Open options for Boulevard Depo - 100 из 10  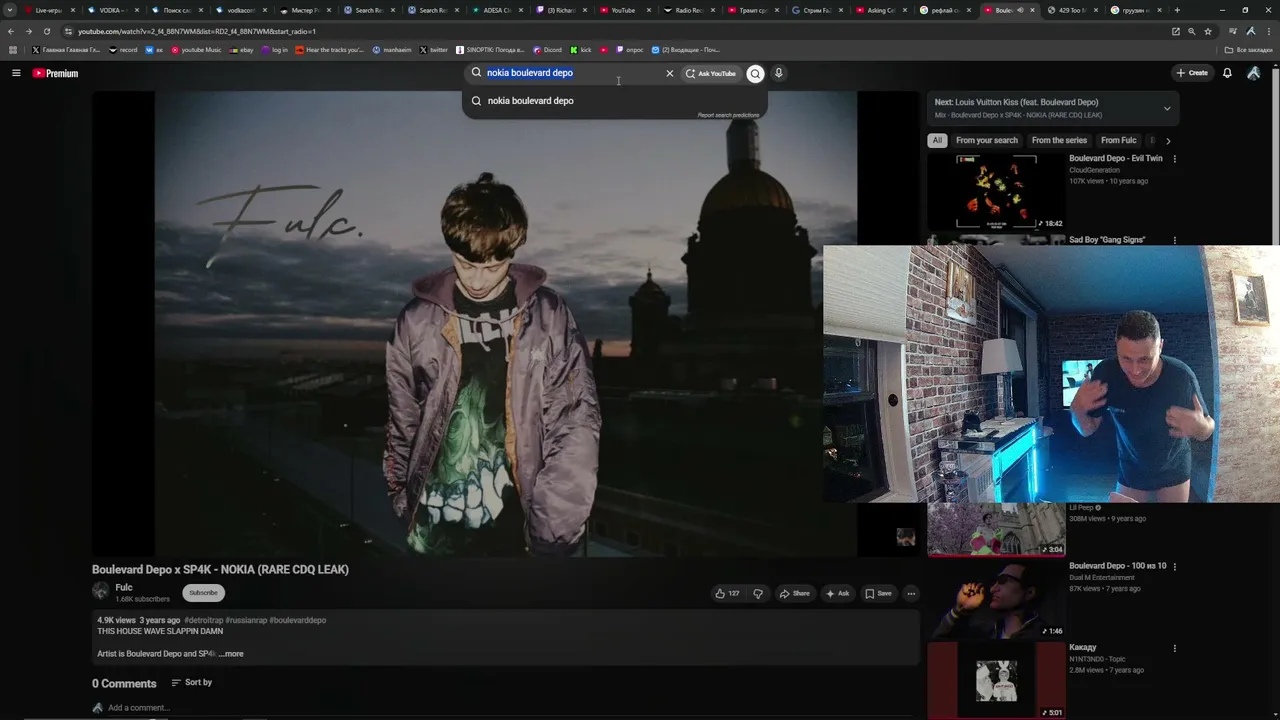[x=1174, y=566]
